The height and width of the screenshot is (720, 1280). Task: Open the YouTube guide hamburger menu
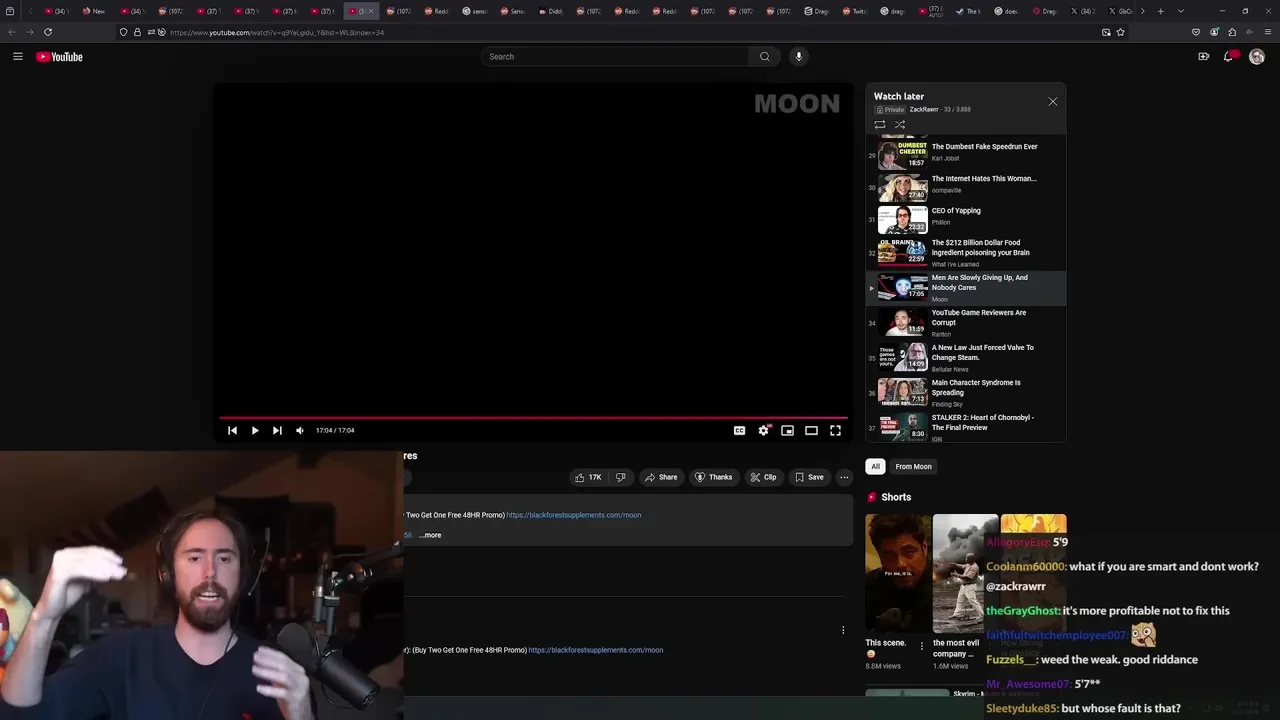pyautogui.click(x=18, y=57)
